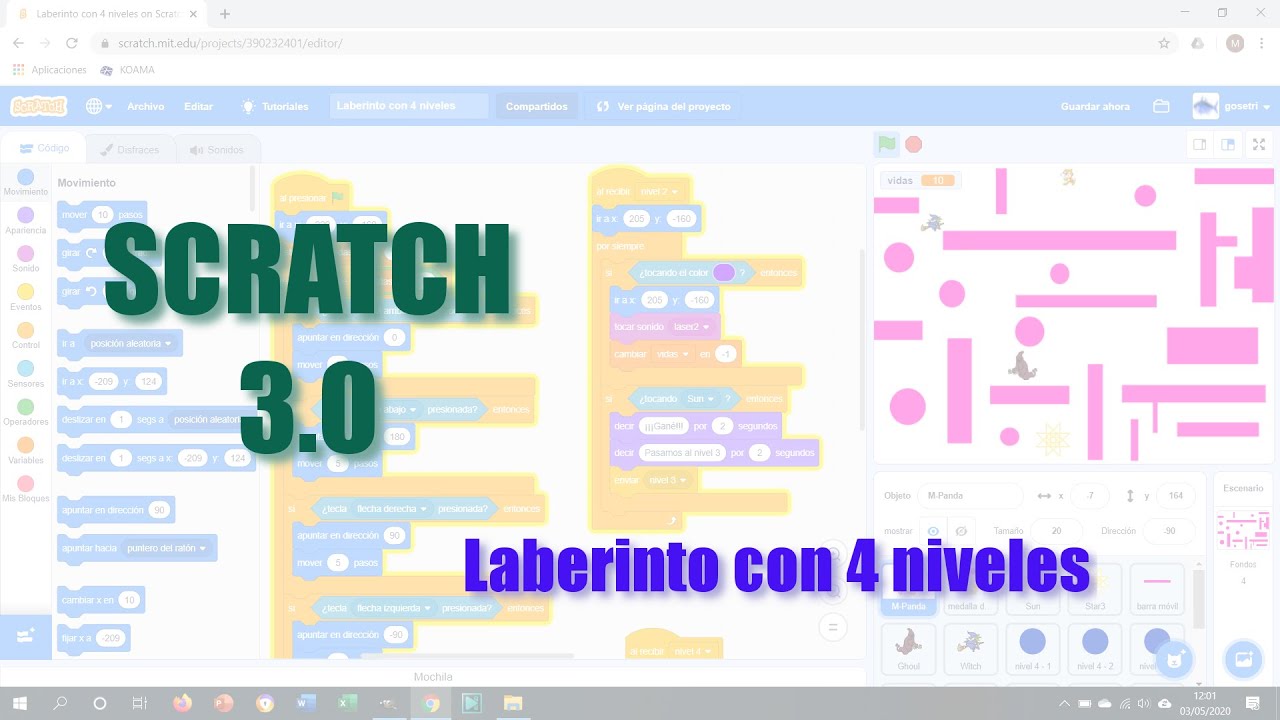This screenshot has height=720, width=1280.
Task: Open the 'vidas' variable dropdown in cambiar block
Action: 672,354
